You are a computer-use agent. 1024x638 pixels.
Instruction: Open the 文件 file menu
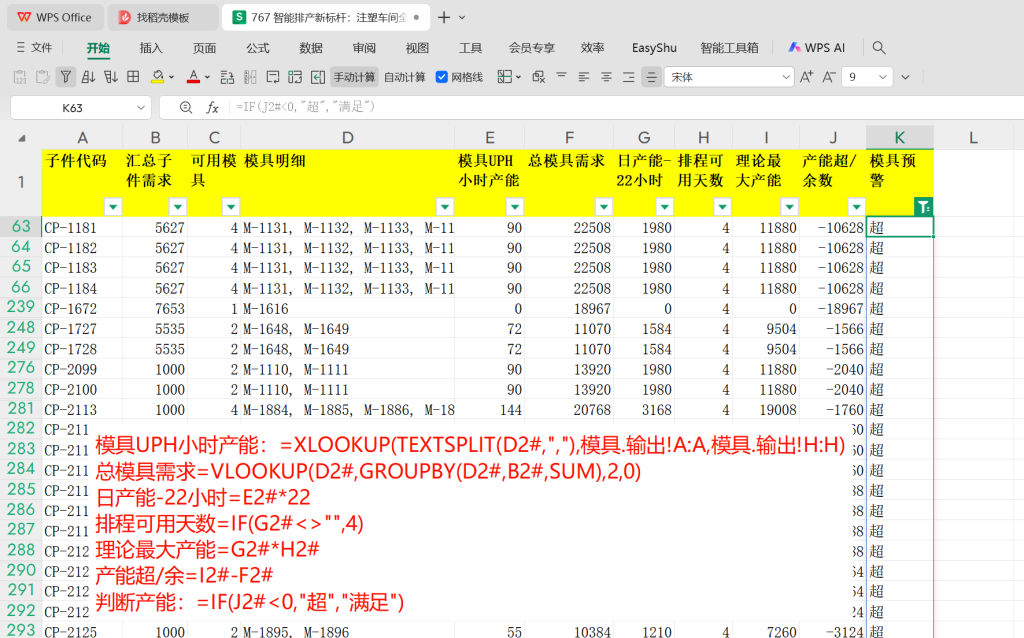pyautogui.click(x=34, y=47)
